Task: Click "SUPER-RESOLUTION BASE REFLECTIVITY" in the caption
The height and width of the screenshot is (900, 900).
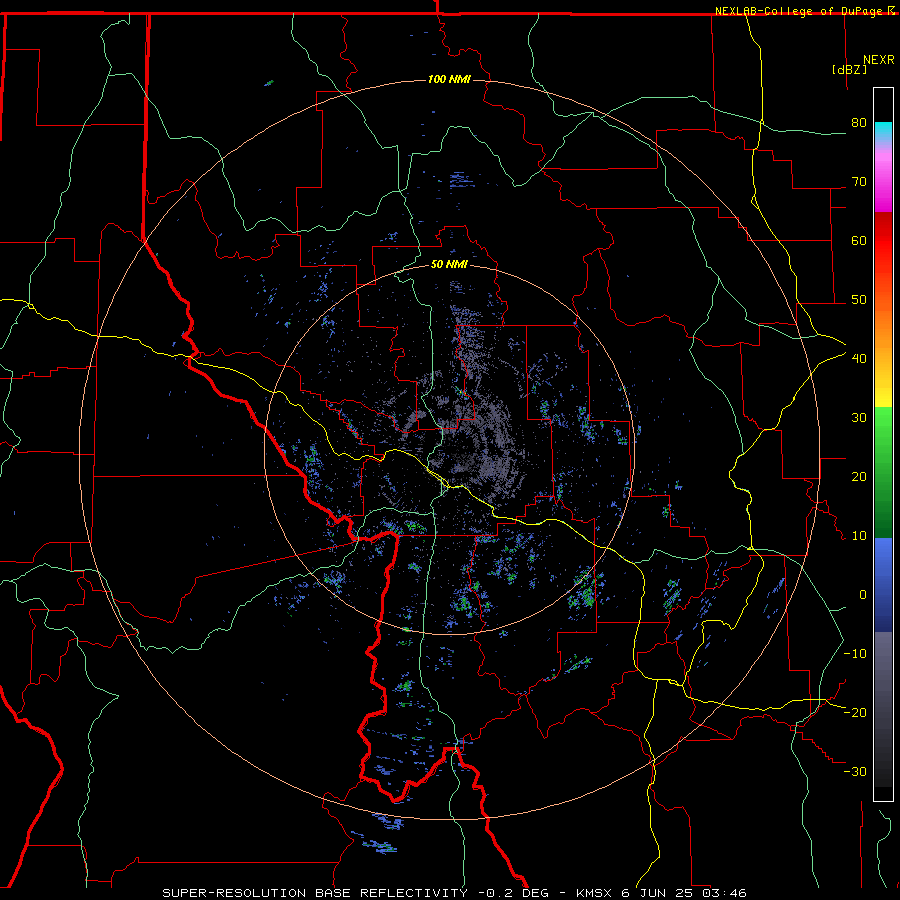Action: tap(315, 893)
